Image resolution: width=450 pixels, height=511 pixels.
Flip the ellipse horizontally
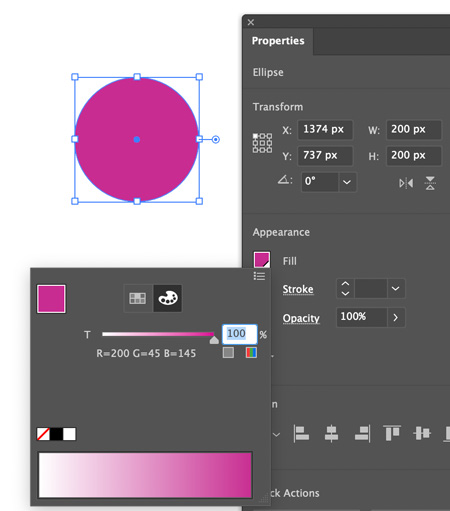tap(406, 183)
